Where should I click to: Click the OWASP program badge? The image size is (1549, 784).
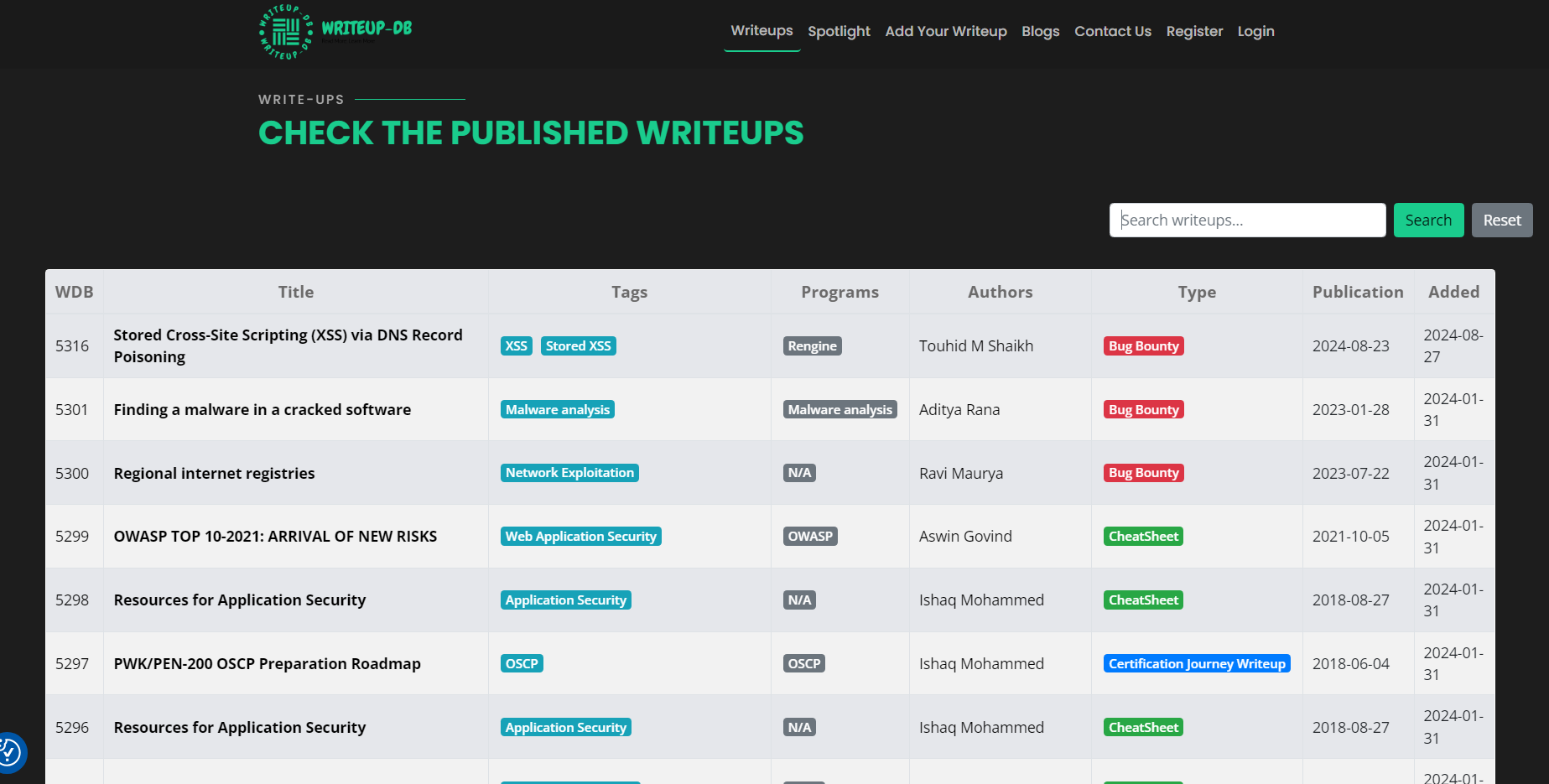(810, 536)
